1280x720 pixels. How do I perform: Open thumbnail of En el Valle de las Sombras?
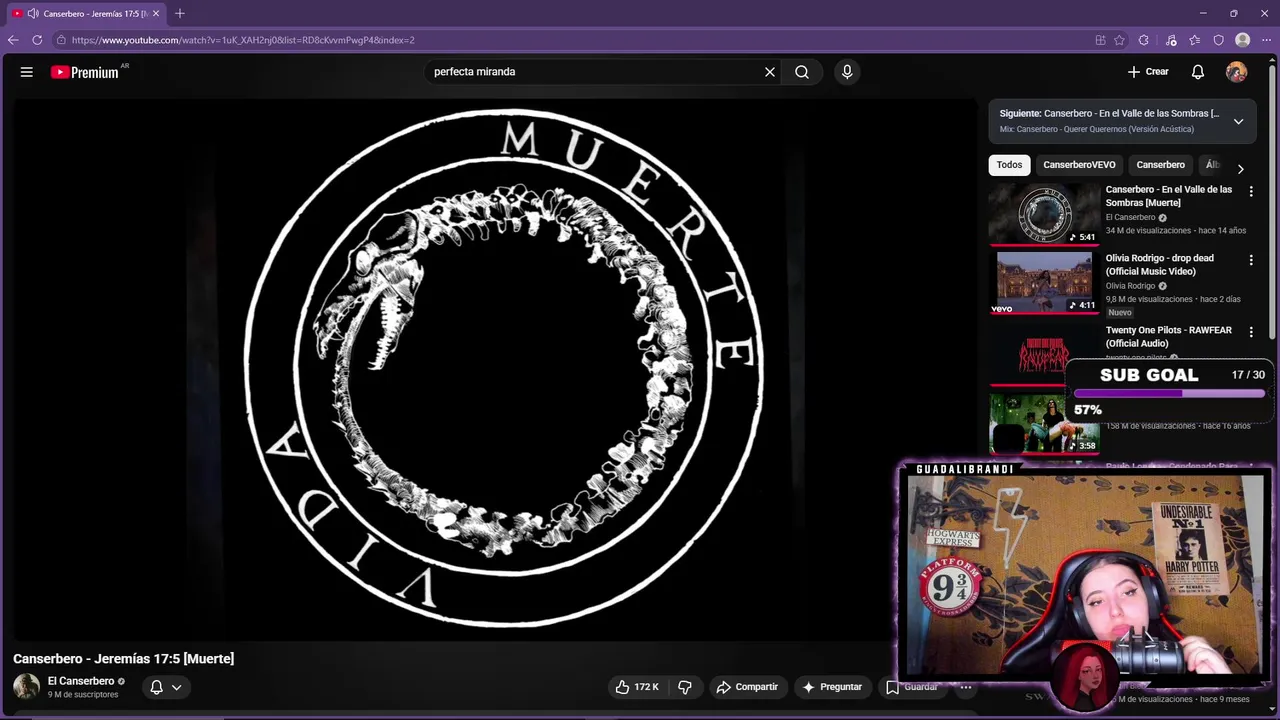[x=1044, y=214]
